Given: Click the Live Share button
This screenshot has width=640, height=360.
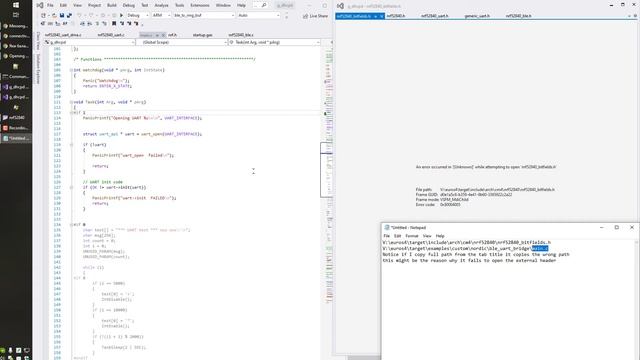Looking at the screenshot, I should pos(316,16).
